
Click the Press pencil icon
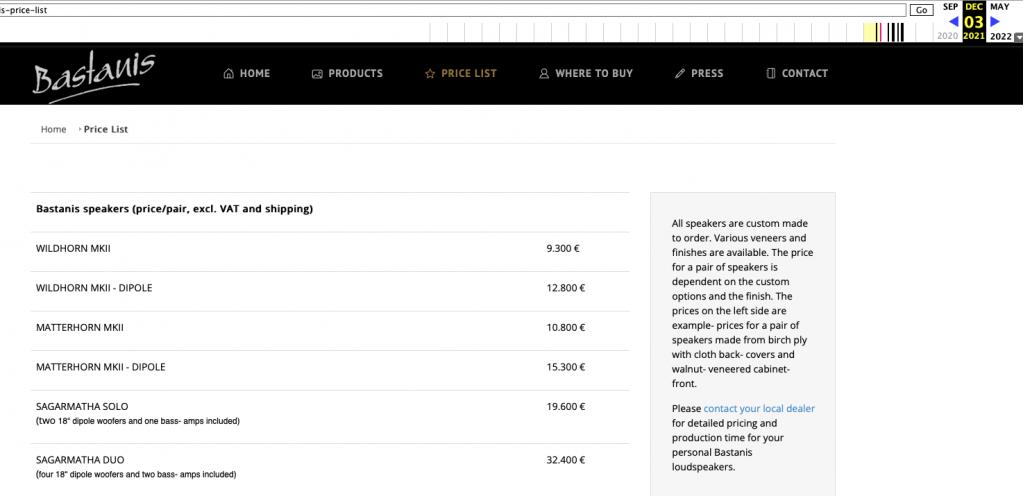[680, 73]
